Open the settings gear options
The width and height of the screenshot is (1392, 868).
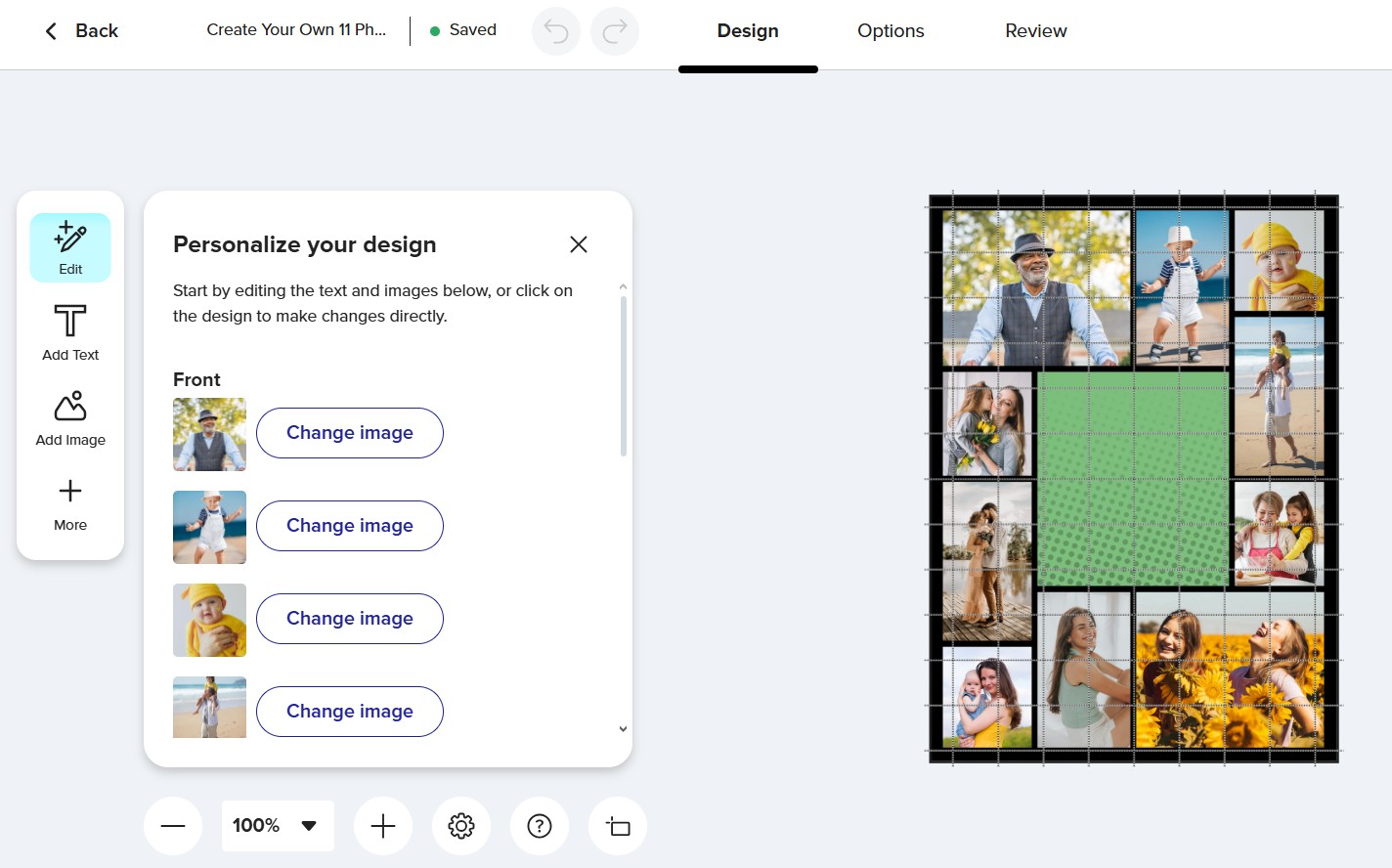pos(461,826)
